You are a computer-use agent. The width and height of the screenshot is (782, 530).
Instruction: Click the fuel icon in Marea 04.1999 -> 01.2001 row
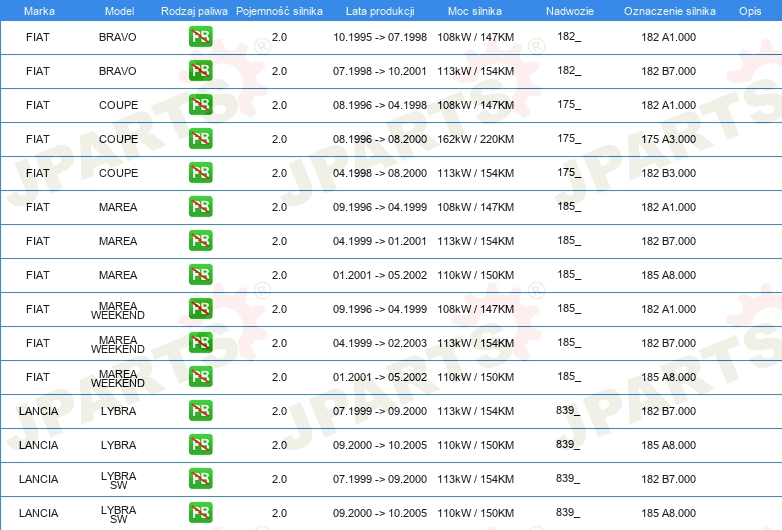click(200, 241)
